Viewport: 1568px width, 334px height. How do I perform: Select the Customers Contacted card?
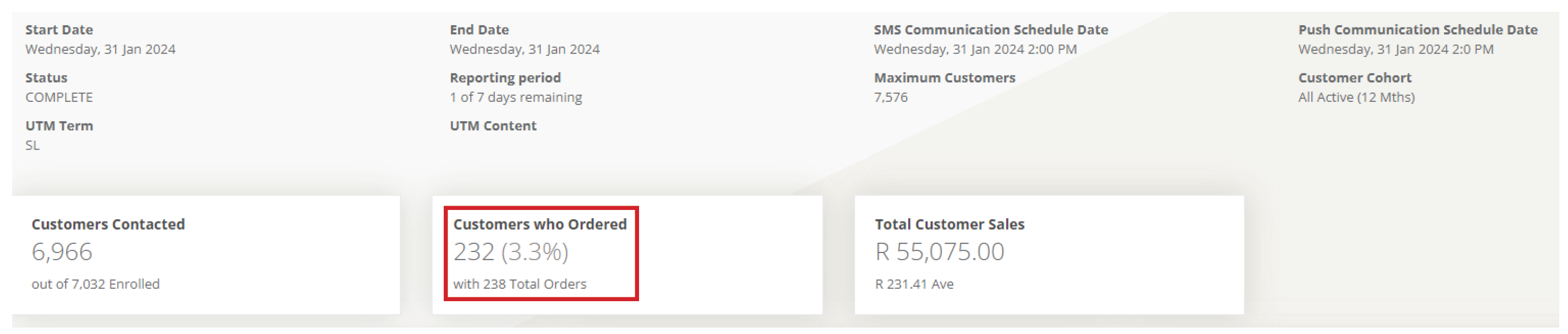point(206,255)
